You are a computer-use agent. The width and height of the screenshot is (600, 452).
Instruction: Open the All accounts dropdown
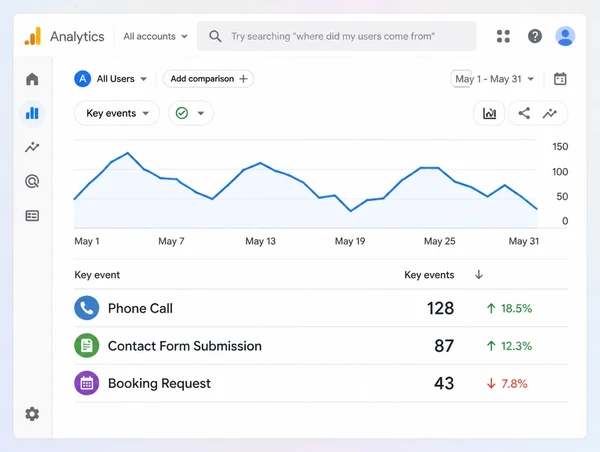155,36
